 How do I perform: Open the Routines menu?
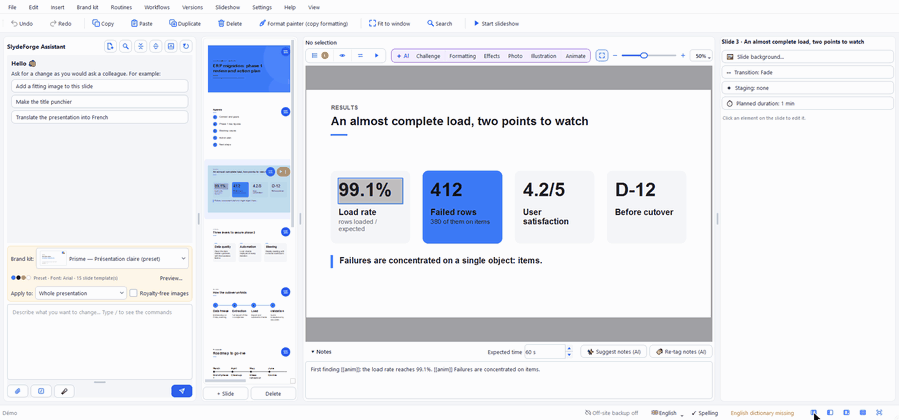[121, 7]
